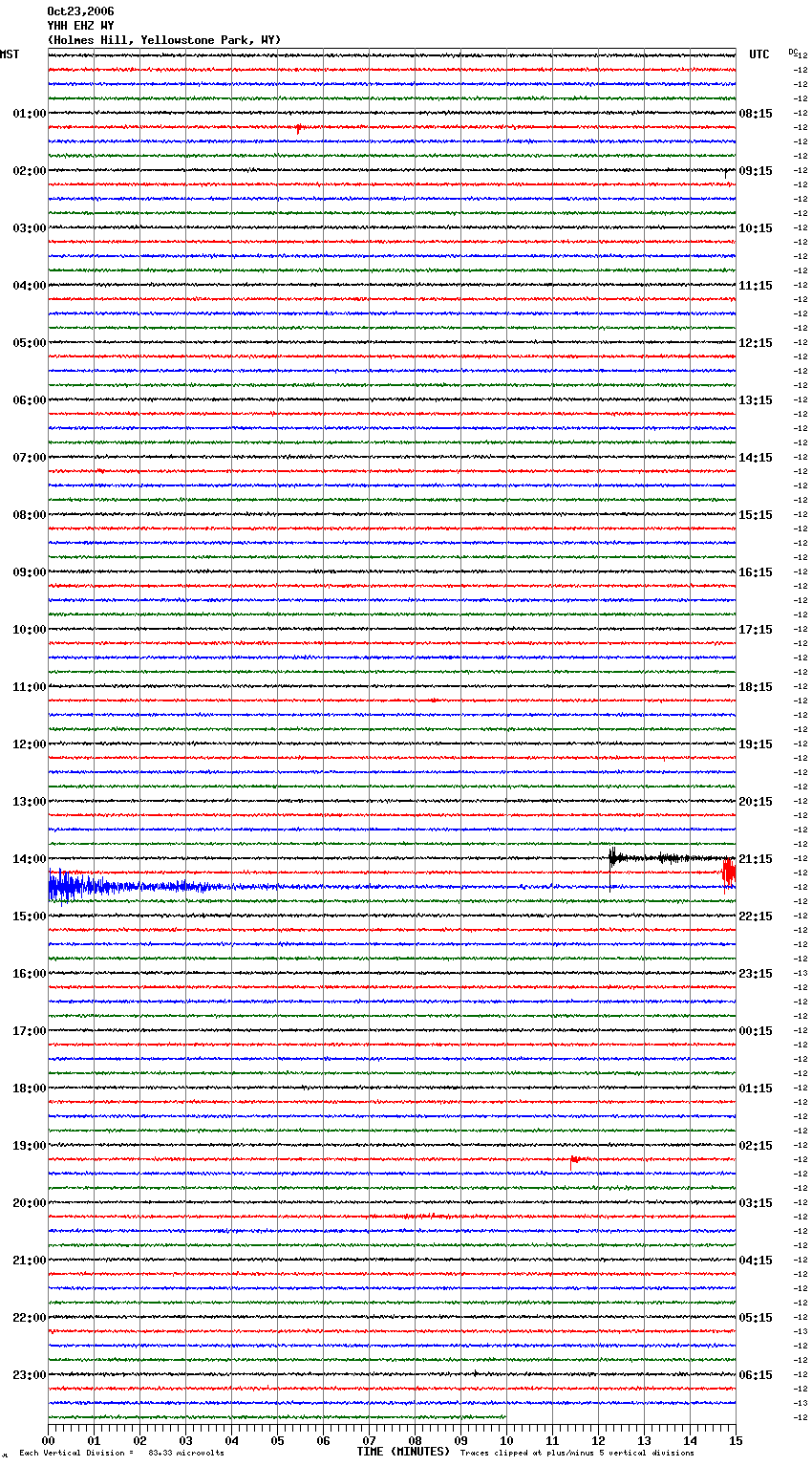Screen dimensions: 812x1466
Task: Select the 03:00 MST time label
Action: click(30, 228)
